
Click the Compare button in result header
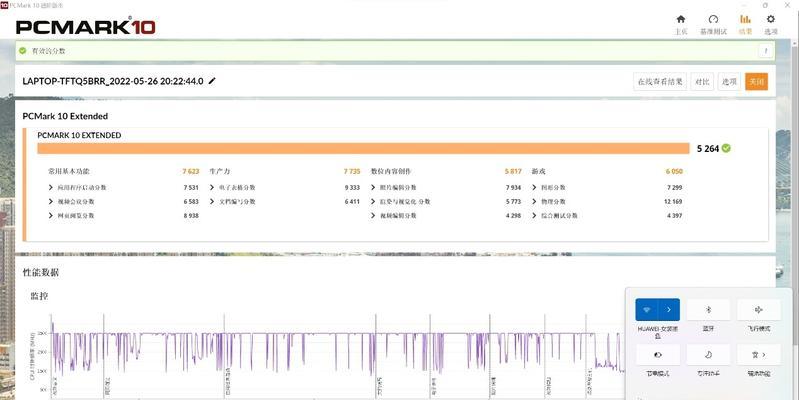[702, 82]
